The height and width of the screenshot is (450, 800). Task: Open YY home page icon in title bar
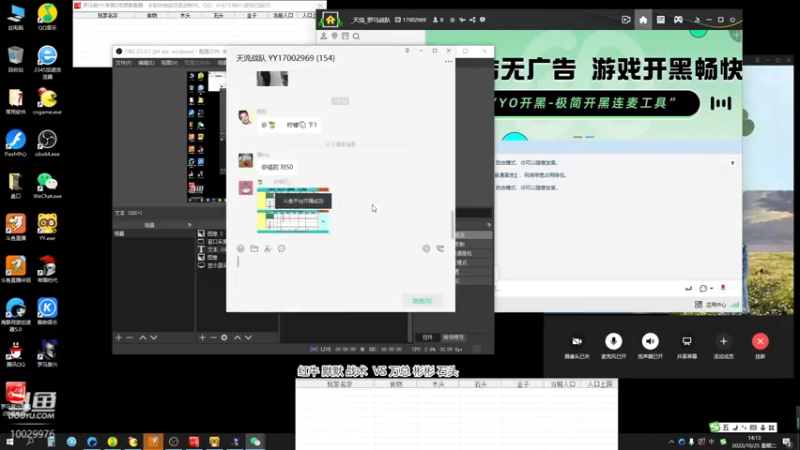643,20
